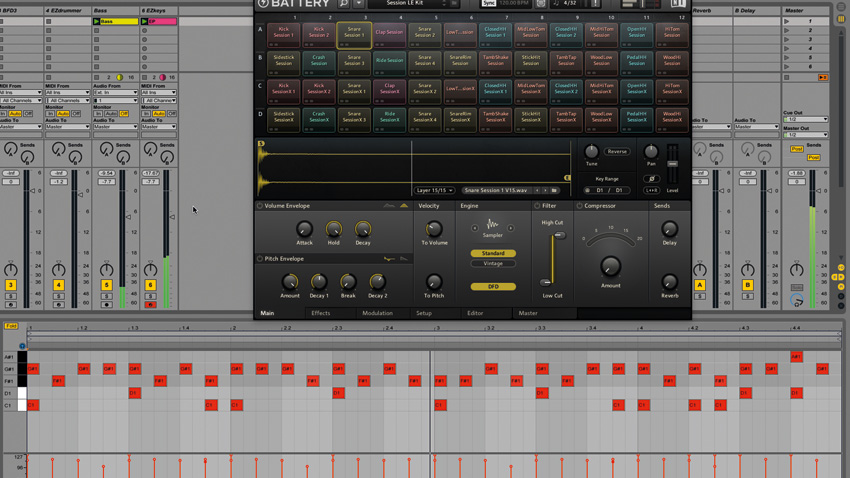Set Bass track monitor to In

98,114
